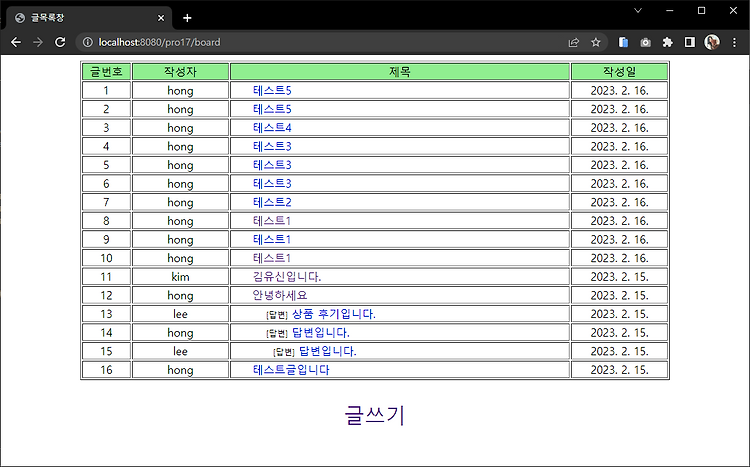Close the 글목록창 tab
The height and width of the screenshot is (467, 750).
point(161,18)
